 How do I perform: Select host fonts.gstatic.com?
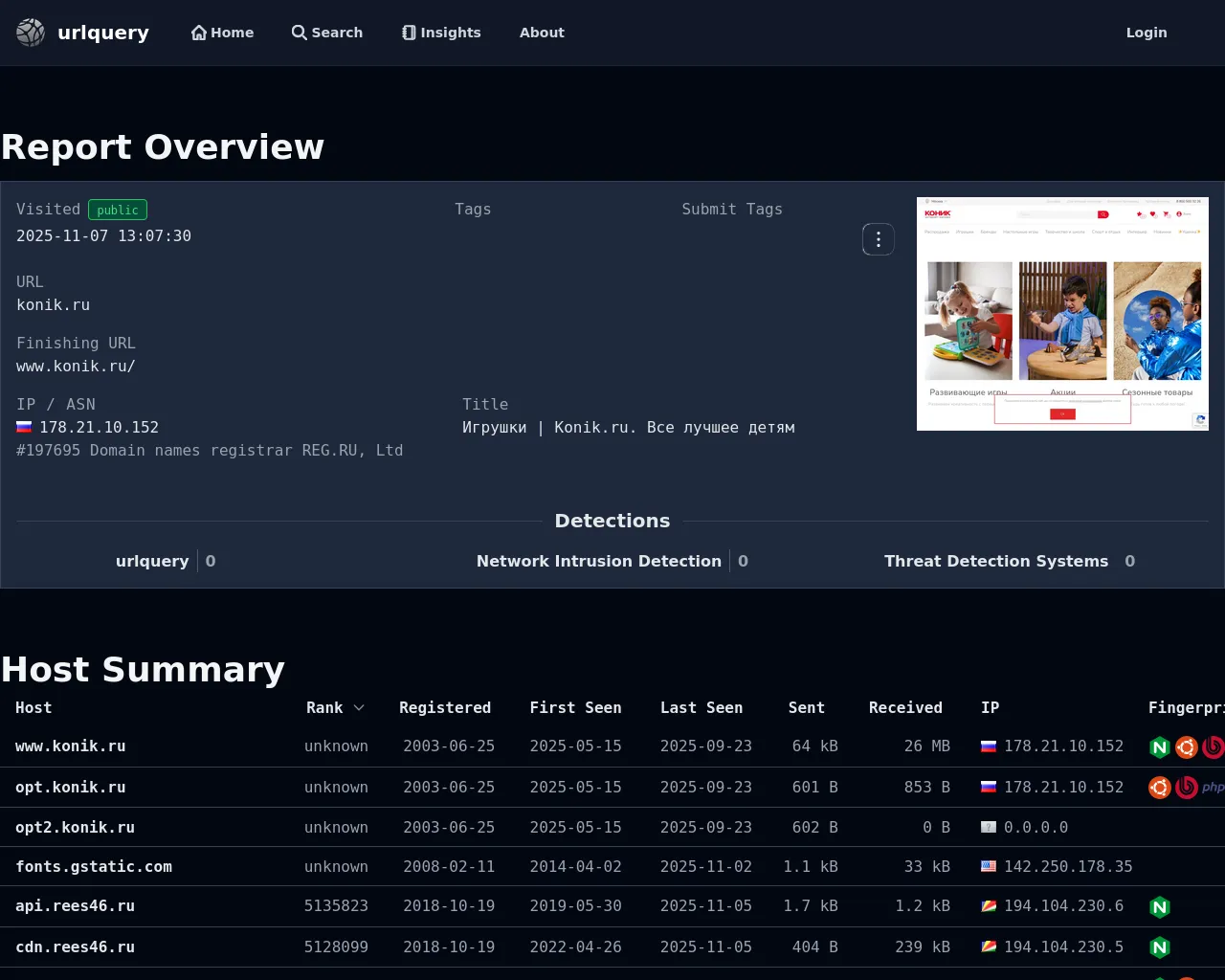click(94, 867)
